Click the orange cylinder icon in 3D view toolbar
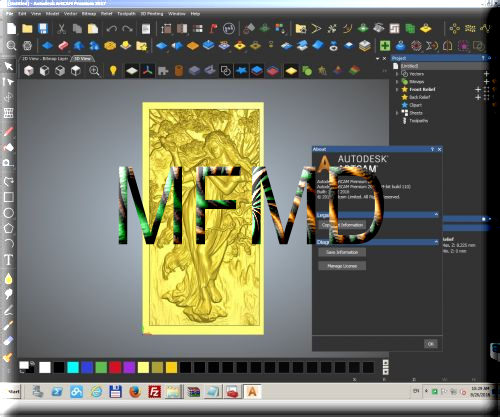Screen dimensions: 500x417 click(x=179, y=71)
